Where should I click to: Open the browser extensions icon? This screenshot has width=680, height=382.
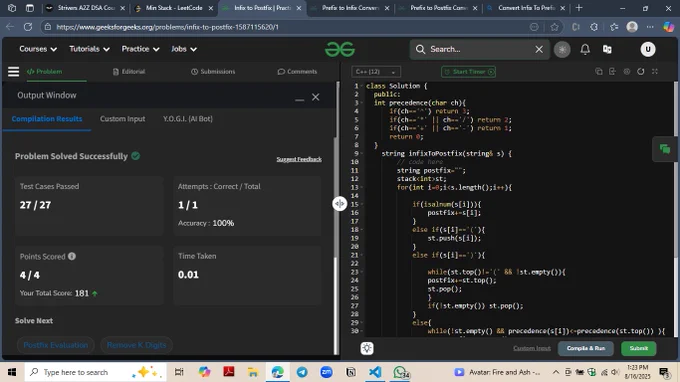point(594,27)
